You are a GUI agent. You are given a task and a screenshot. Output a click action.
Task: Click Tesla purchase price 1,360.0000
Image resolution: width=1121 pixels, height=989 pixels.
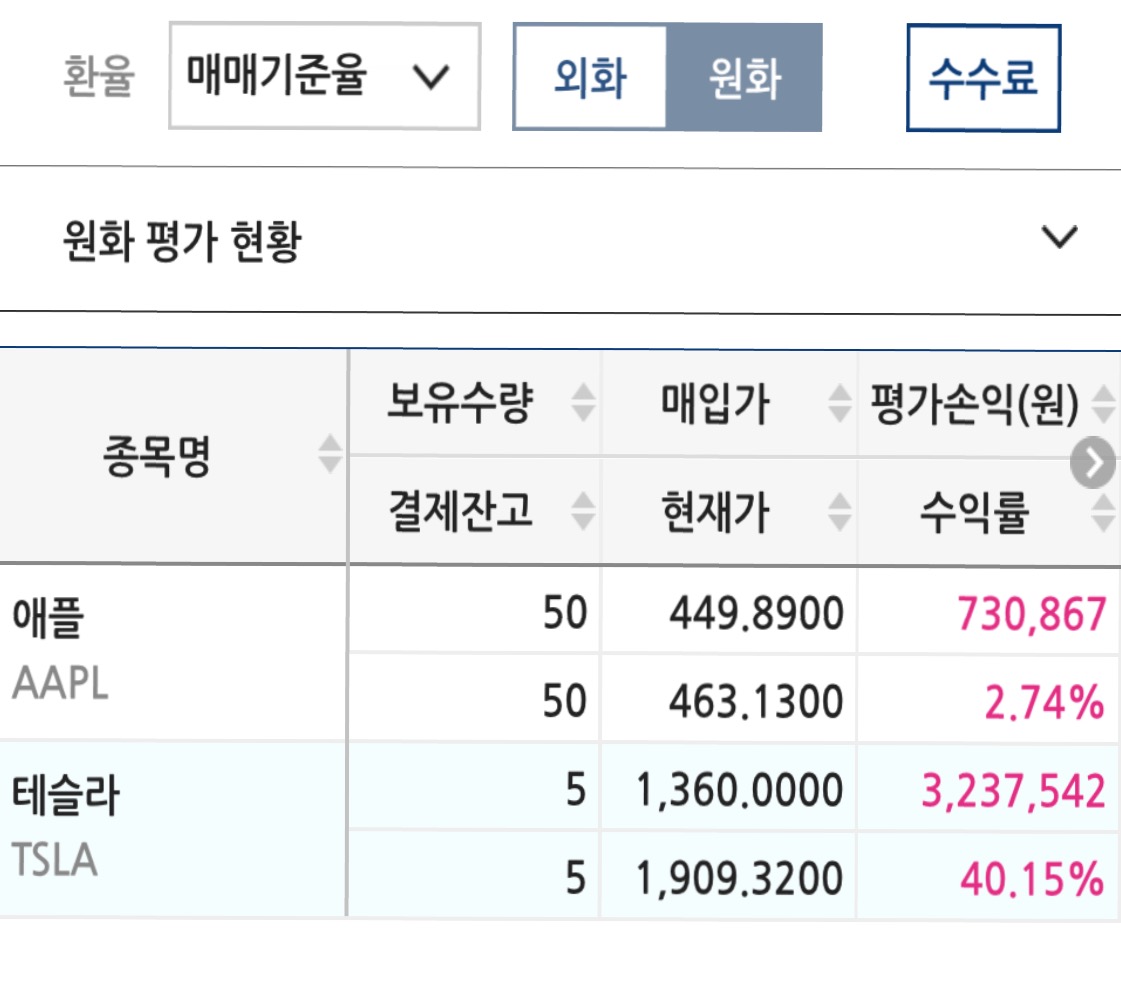point(739,790)
